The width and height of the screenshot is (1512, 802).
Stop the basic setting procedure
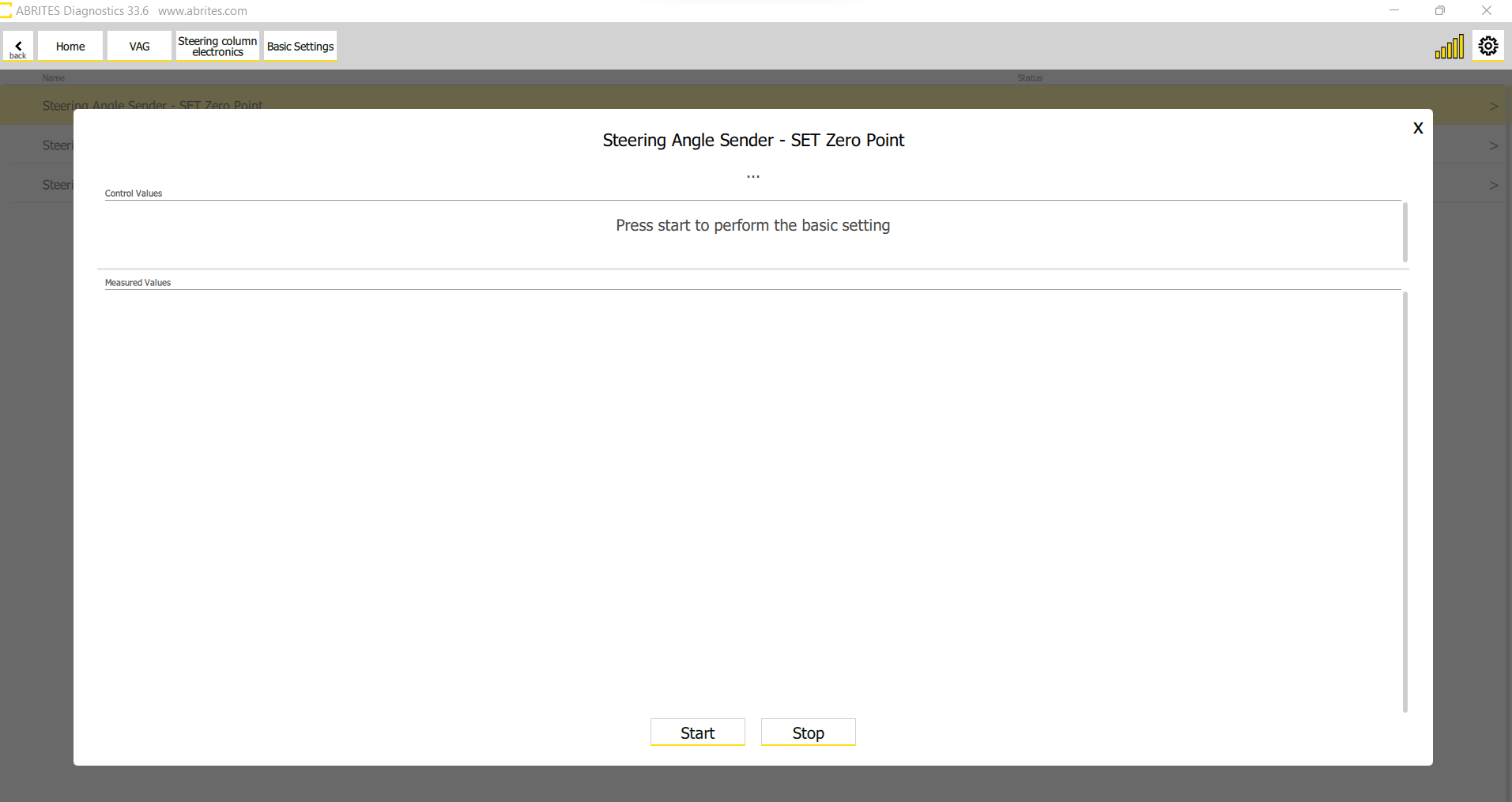[x=809, y=732]
